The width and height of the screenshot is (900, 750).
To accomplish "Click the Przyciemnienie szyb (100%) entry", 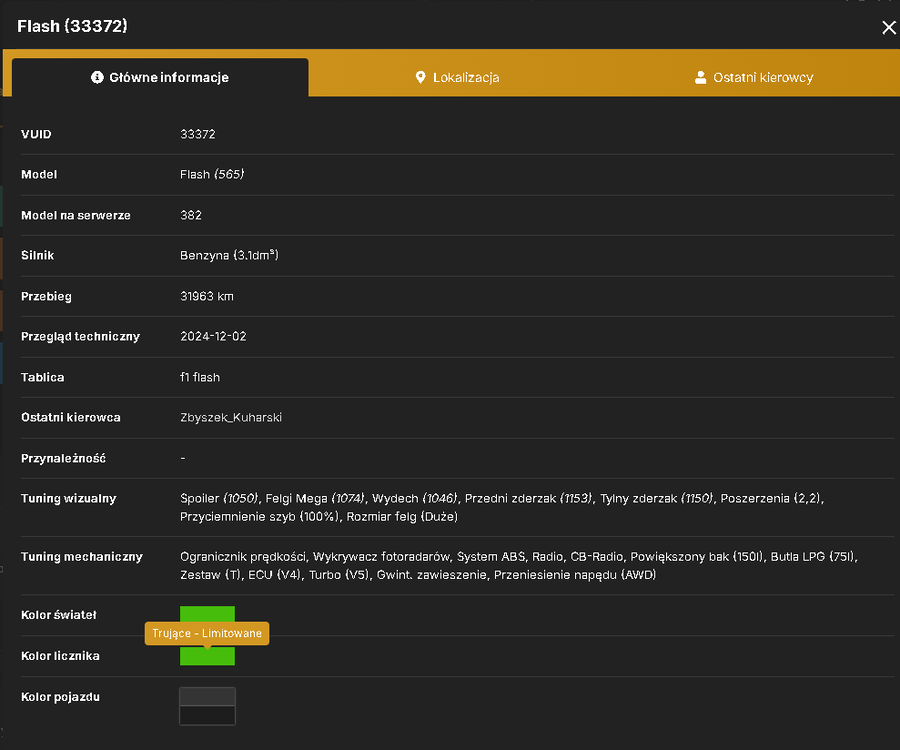I will click(259, 517).
